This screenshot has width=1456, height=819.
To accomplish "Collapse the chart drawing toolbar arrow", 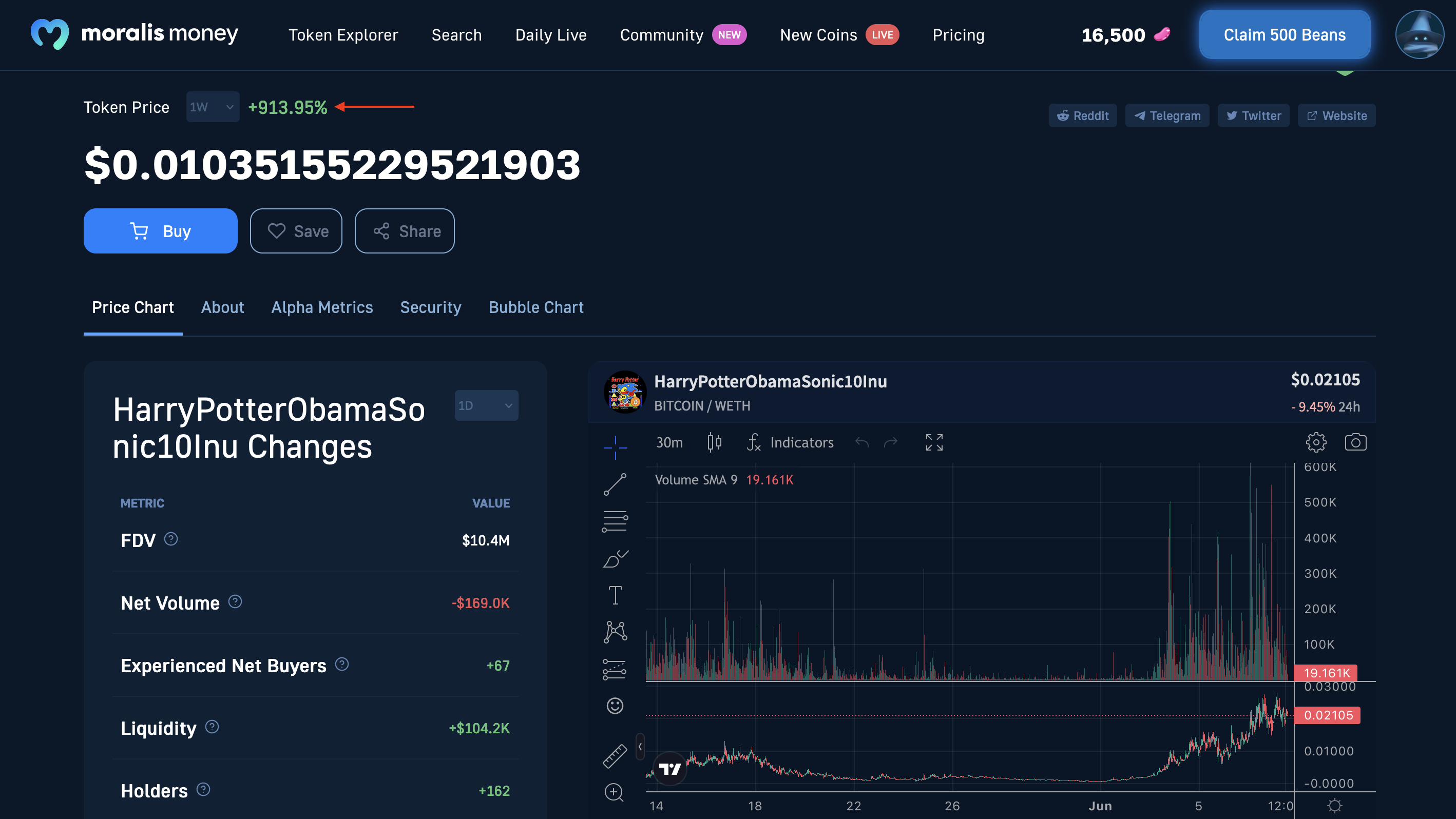I will pos(640,747).
